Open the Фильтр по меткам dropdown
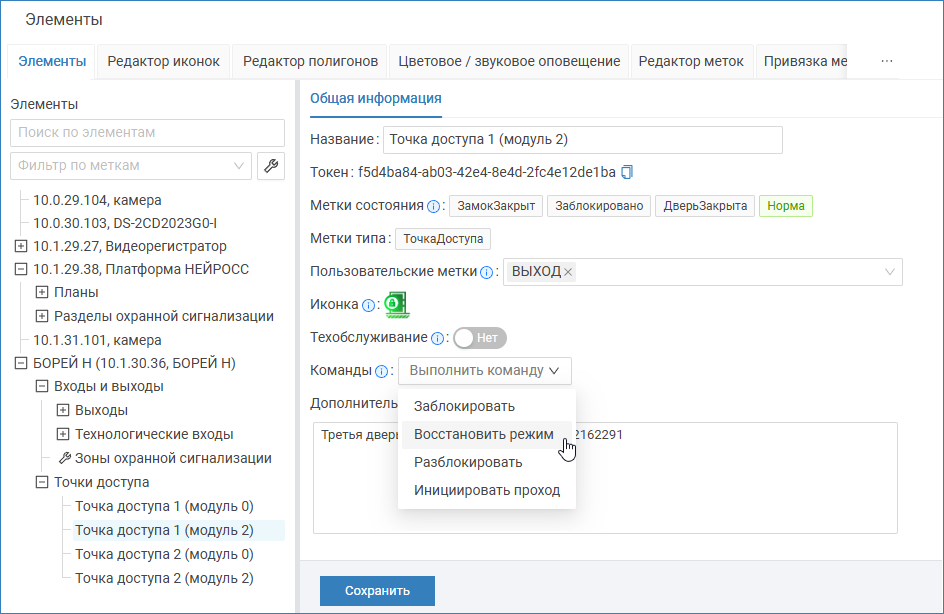 coord(130,165)
